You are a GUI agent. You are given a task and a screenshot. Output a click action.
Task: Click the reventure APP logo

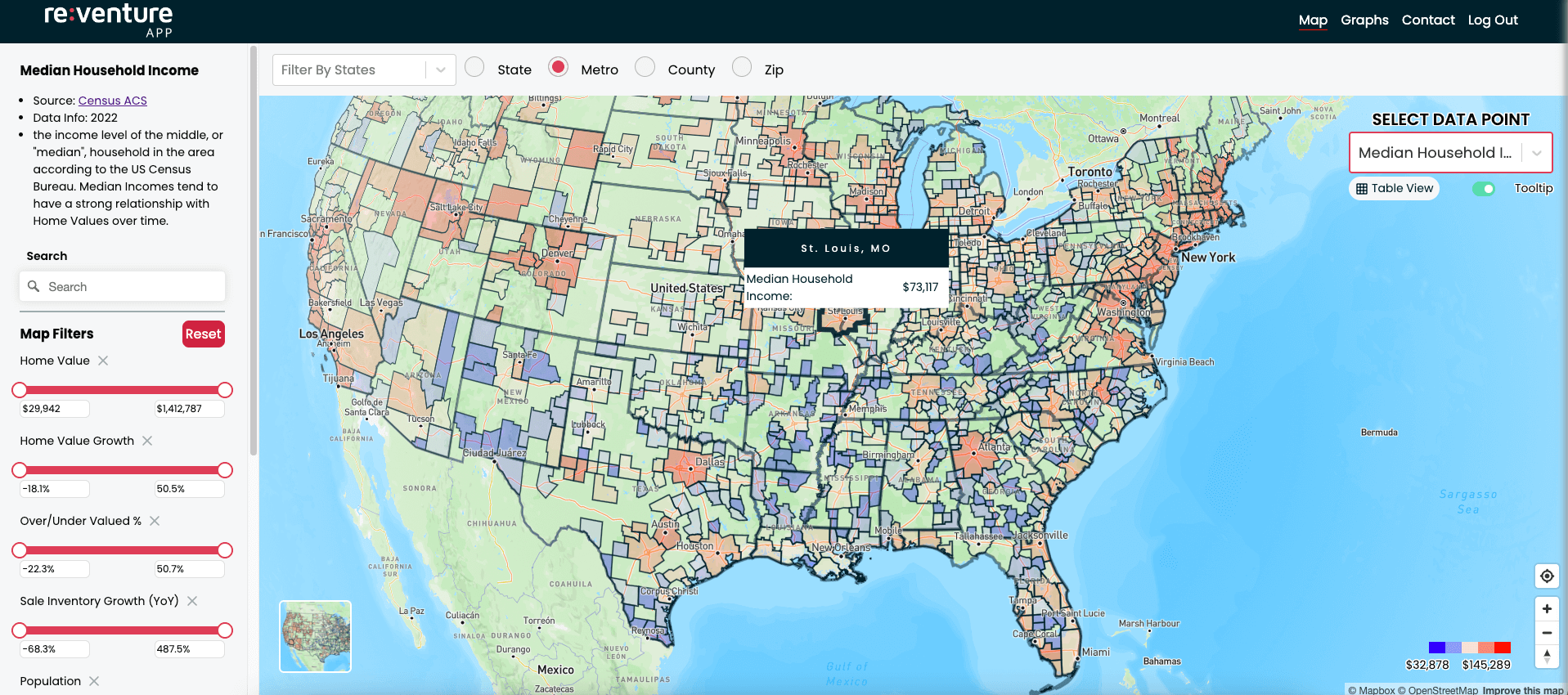[109, 20]
